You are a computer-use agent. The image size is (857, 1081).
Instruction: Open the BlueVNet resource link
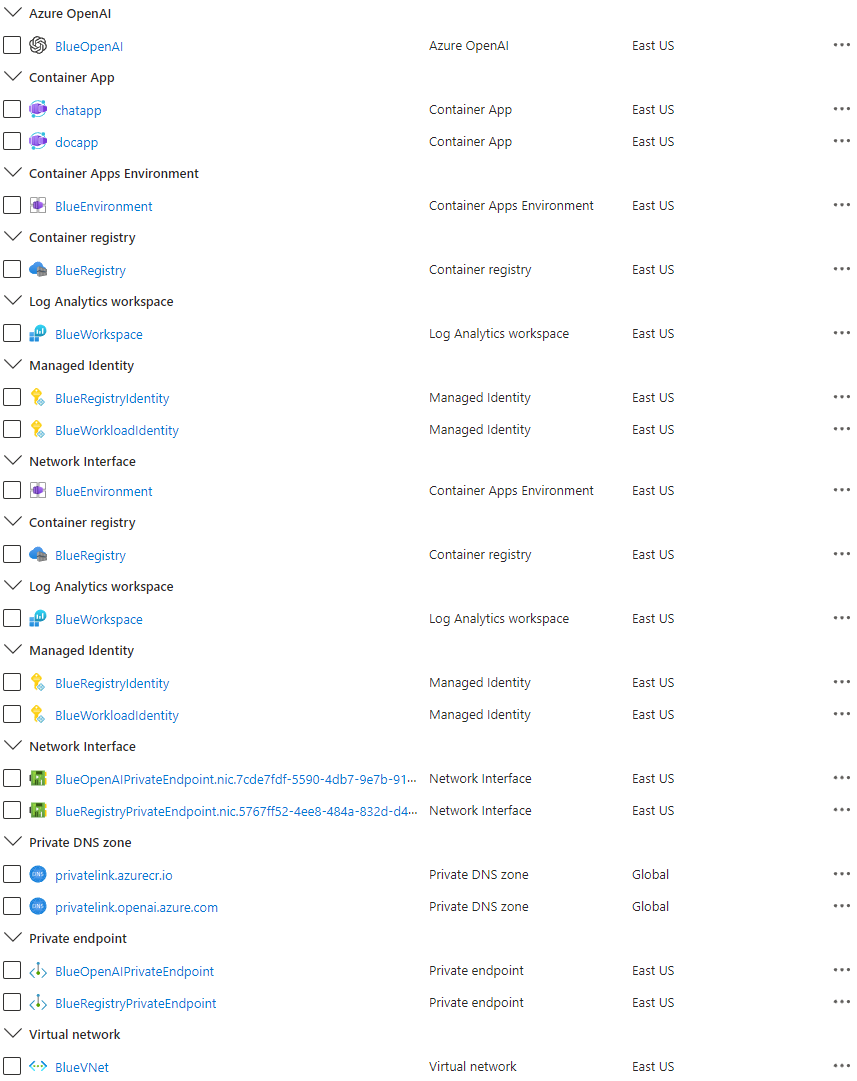click(x=82, y=1067)
